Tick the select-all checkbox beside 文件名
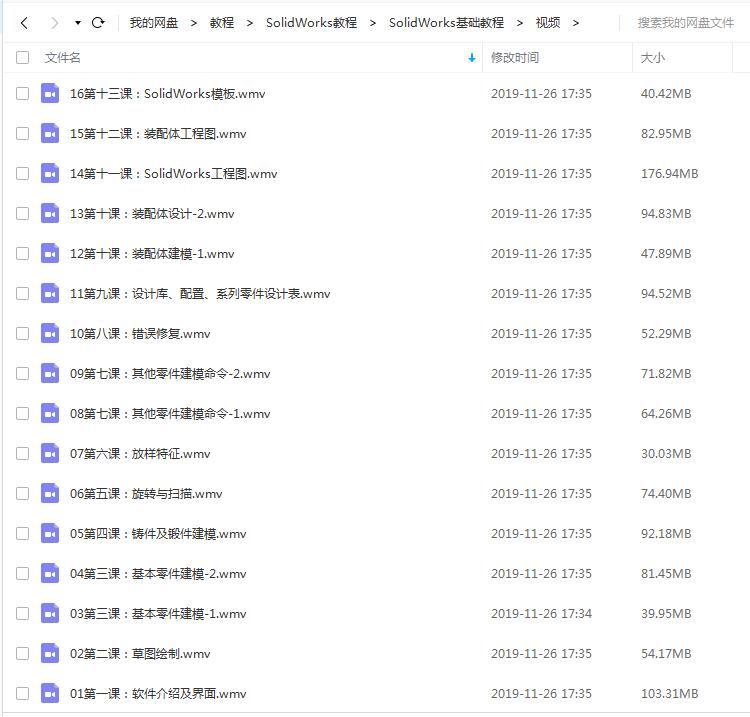This screenshot has width=750, height=717. pyautogui.click(x=22, y=57)
